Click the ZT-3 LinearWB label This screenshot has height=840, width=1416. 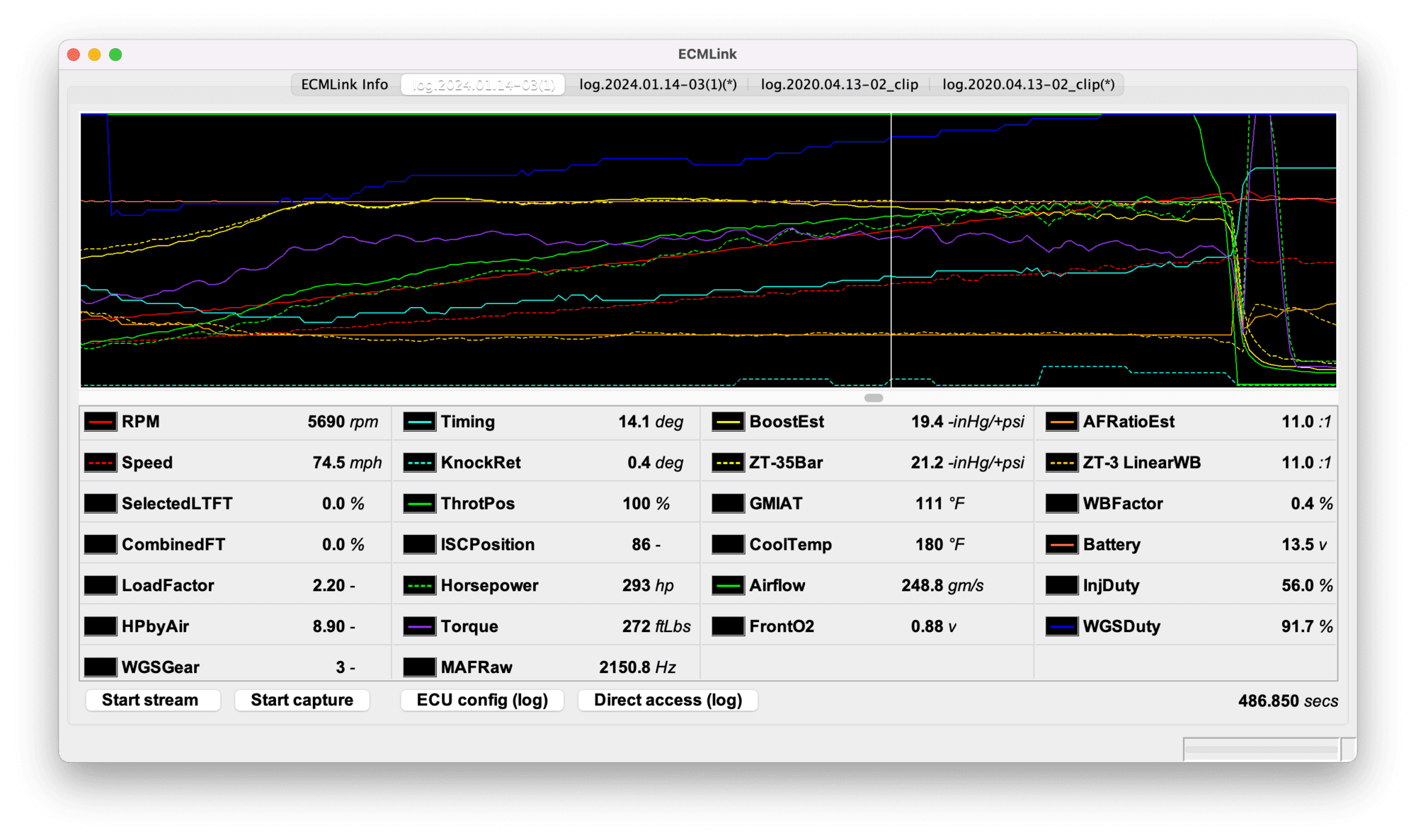[x=1141, y=463]
